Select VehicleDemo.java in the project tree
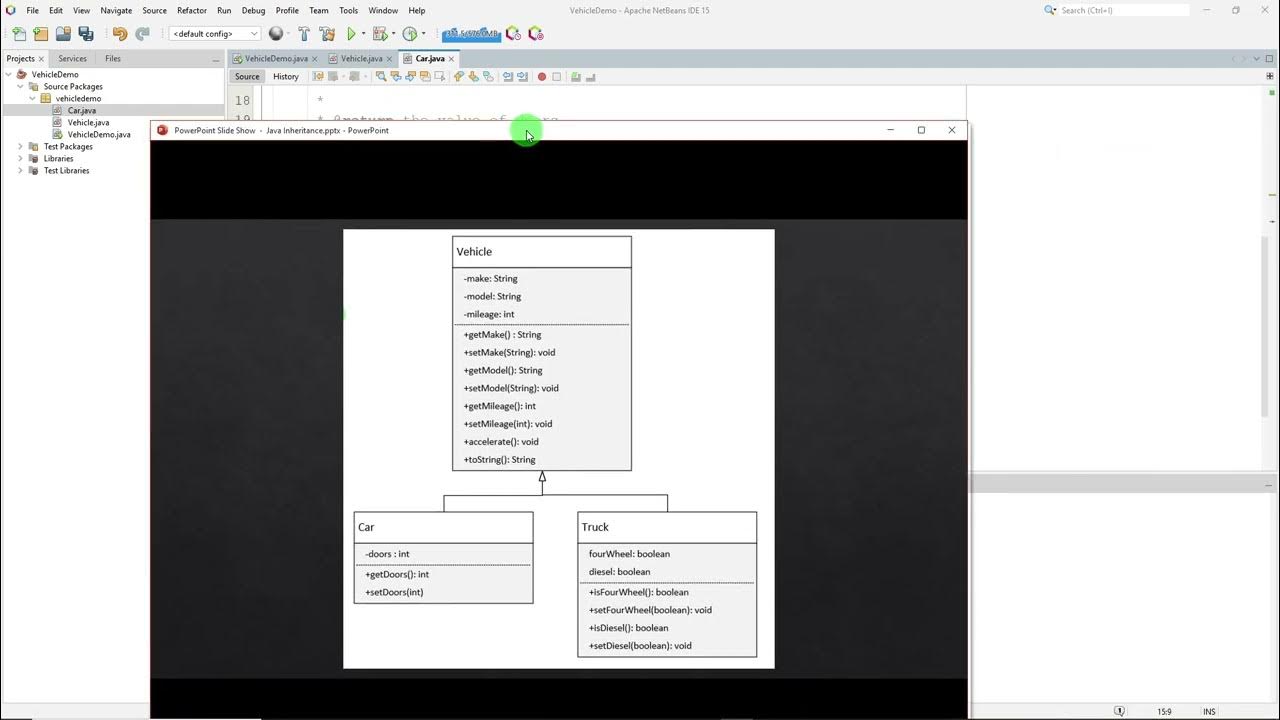Viewport: 1280px width, 720px height. (x=98, y=134)
